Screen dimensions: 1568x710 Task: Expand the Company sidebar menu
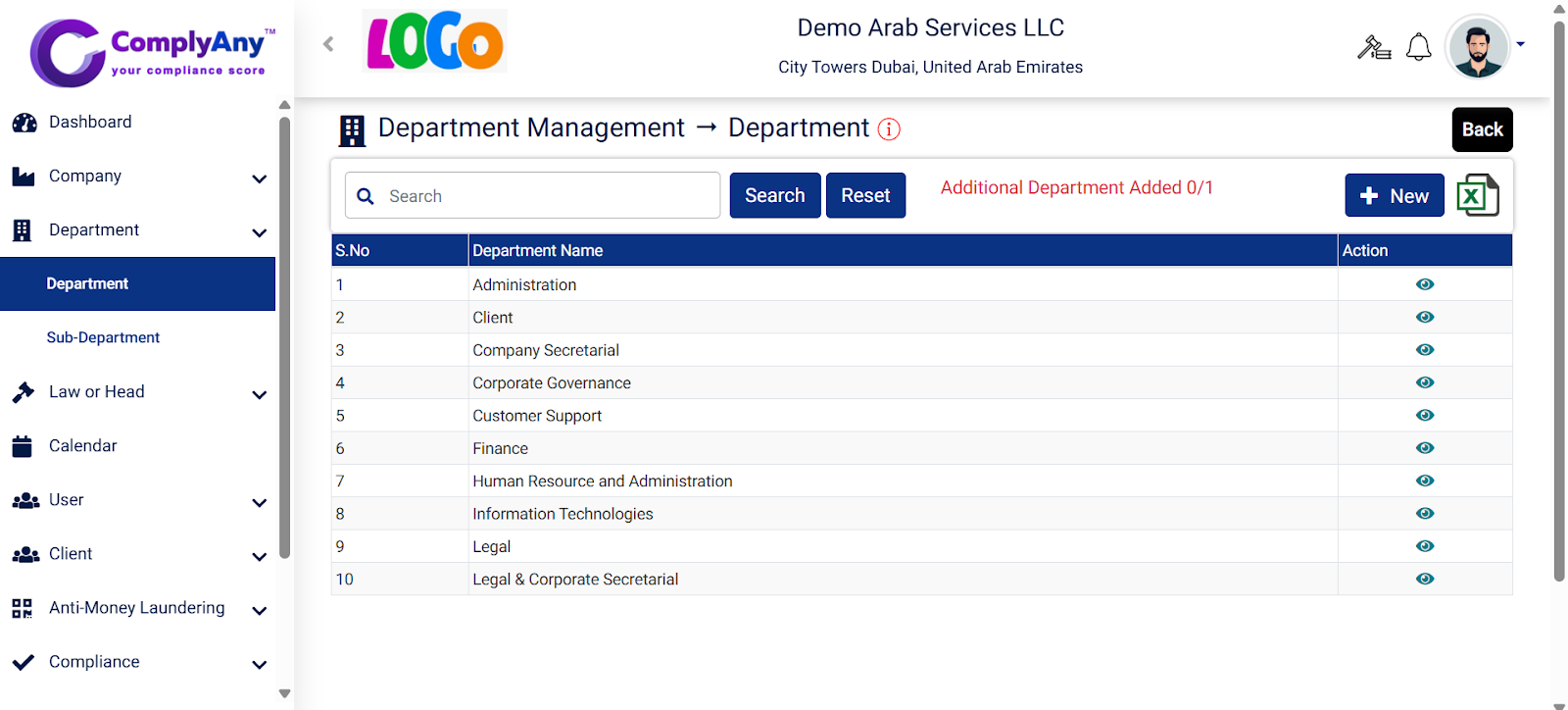(x=259, y=178)
